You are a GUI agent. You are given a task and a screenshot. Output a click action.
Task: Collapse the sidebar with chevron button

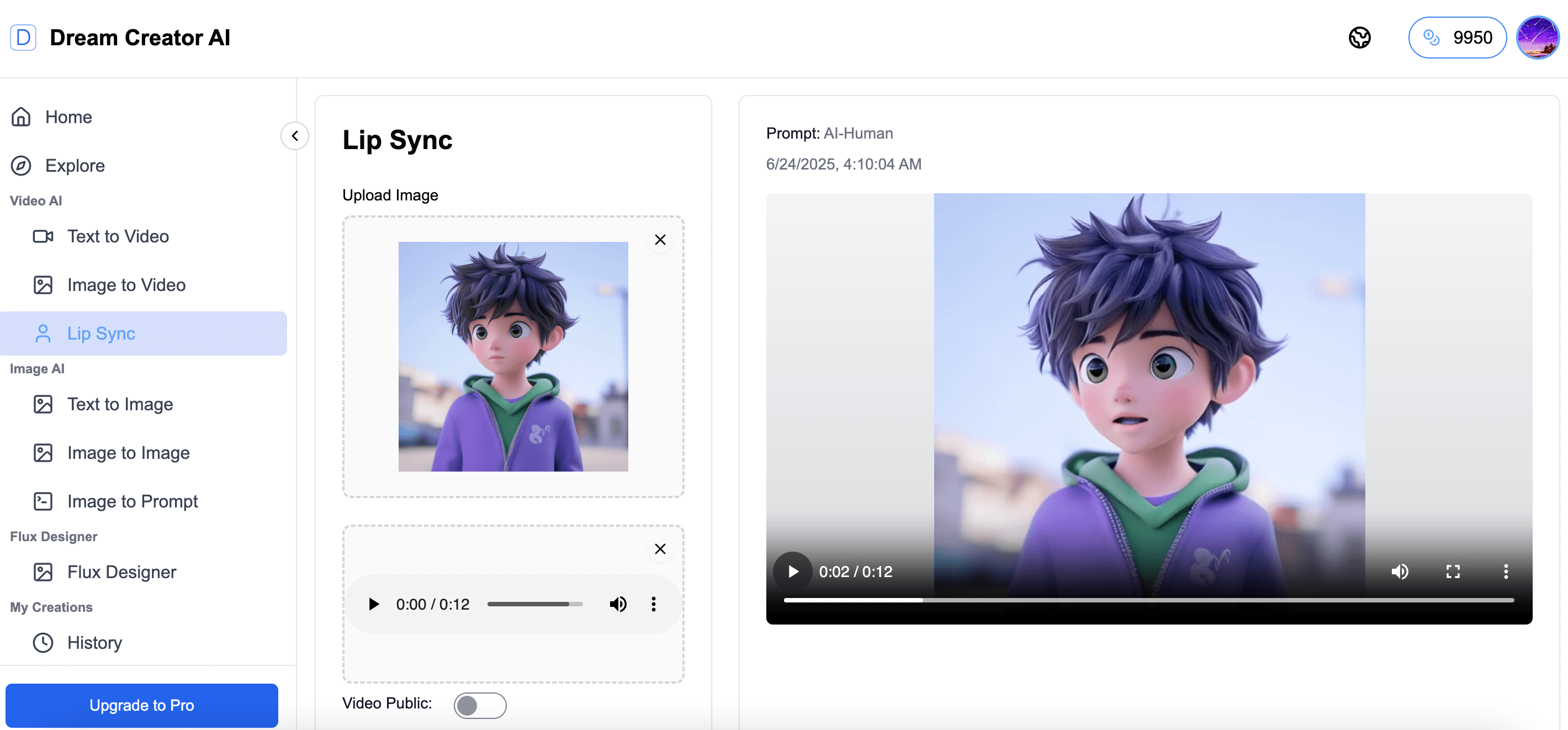(x=295, y=136)
